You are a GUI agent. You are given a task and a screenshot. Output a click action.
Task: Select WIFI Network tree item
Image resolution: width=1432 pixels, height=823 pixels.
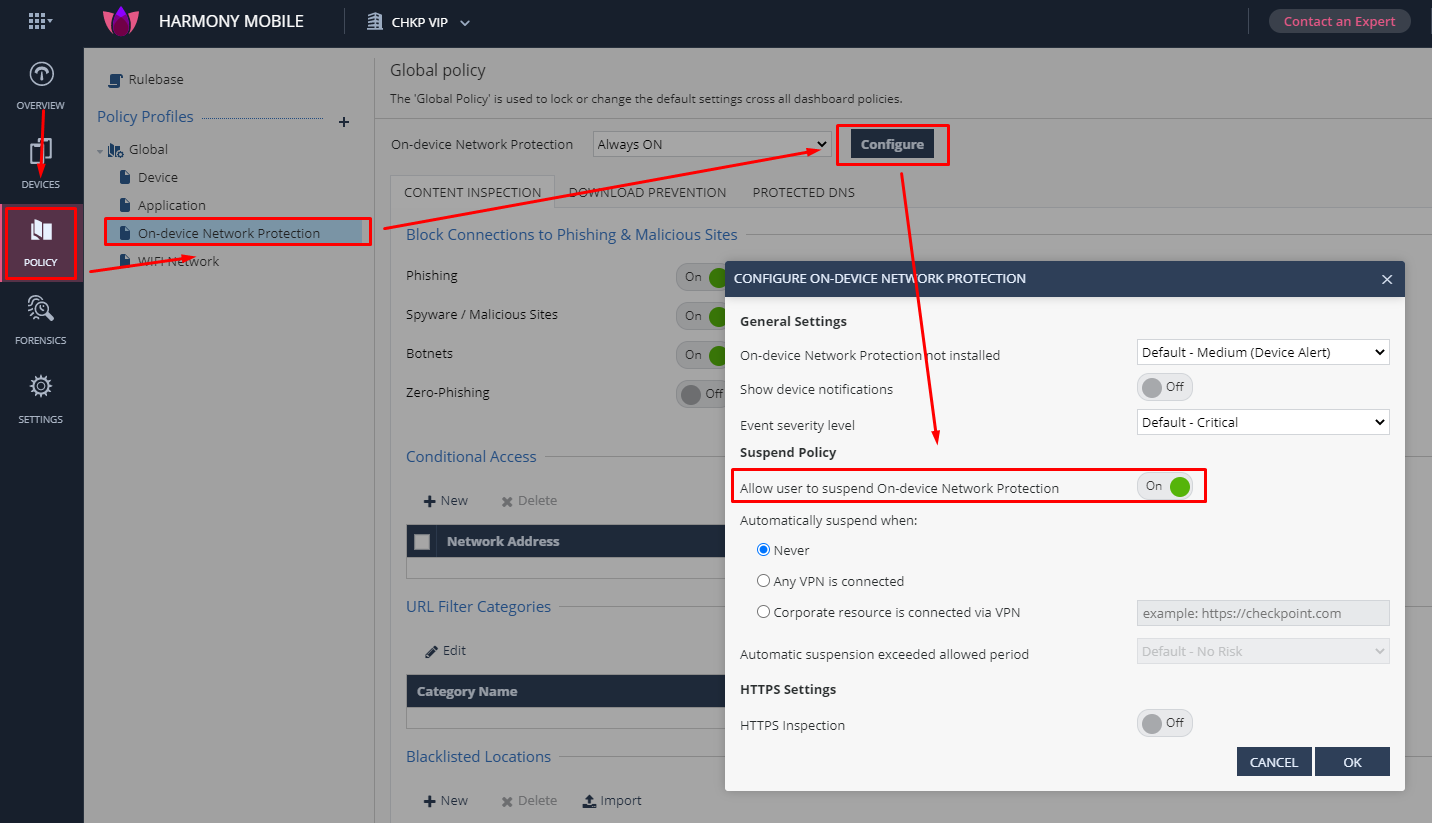point(178,261)
